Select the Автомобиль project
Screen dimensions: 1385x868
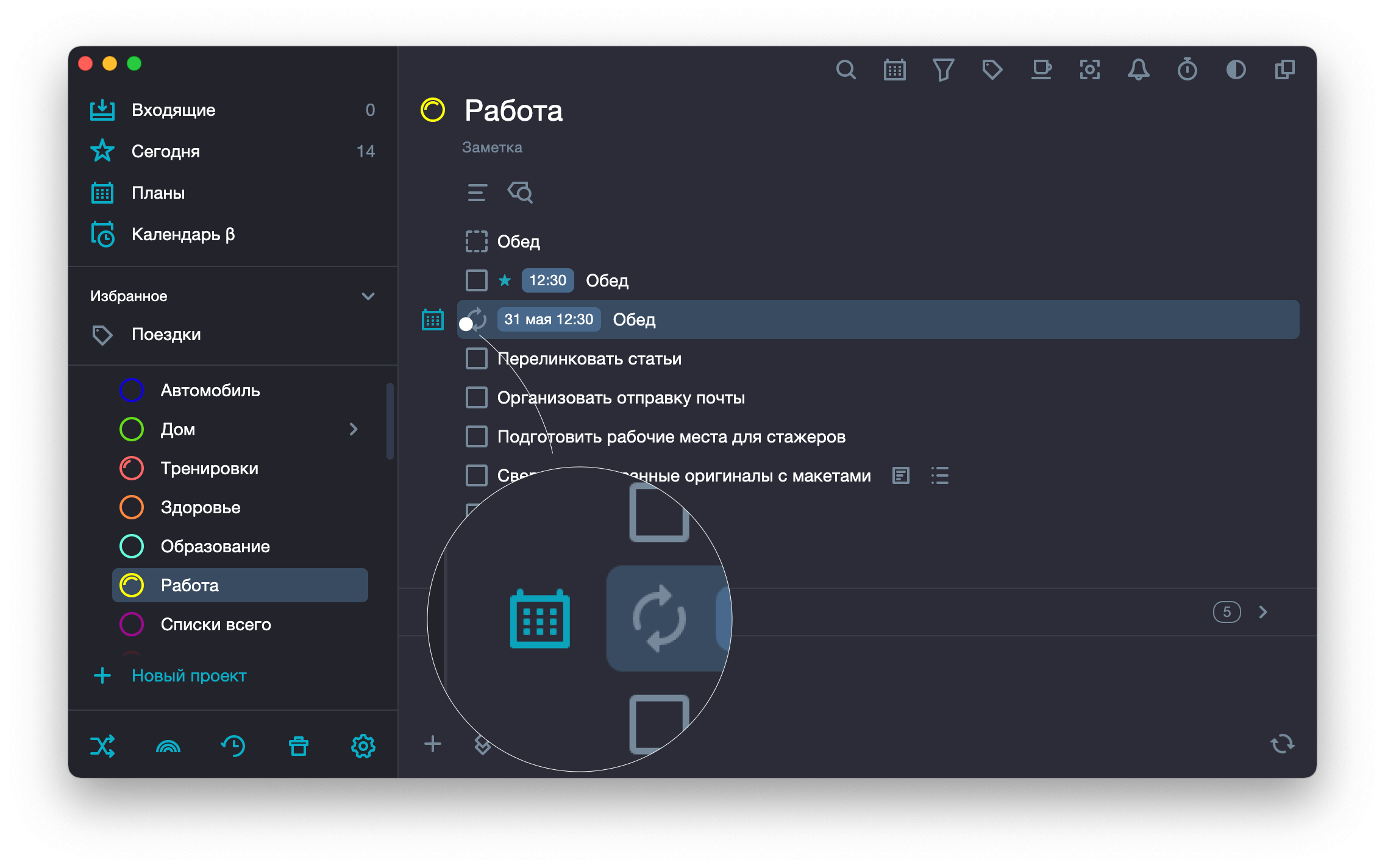(240, 390)
